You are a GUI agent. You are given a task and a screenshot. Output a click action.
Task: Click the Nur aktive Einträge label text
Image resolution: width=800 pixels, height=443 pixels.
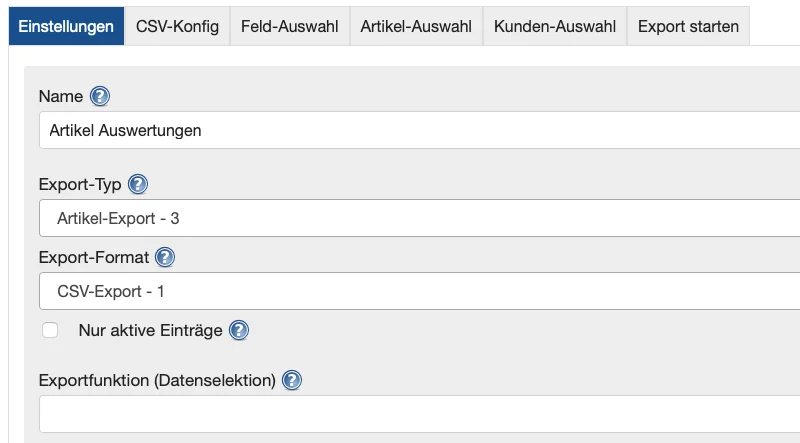click(x=150, y=330)
